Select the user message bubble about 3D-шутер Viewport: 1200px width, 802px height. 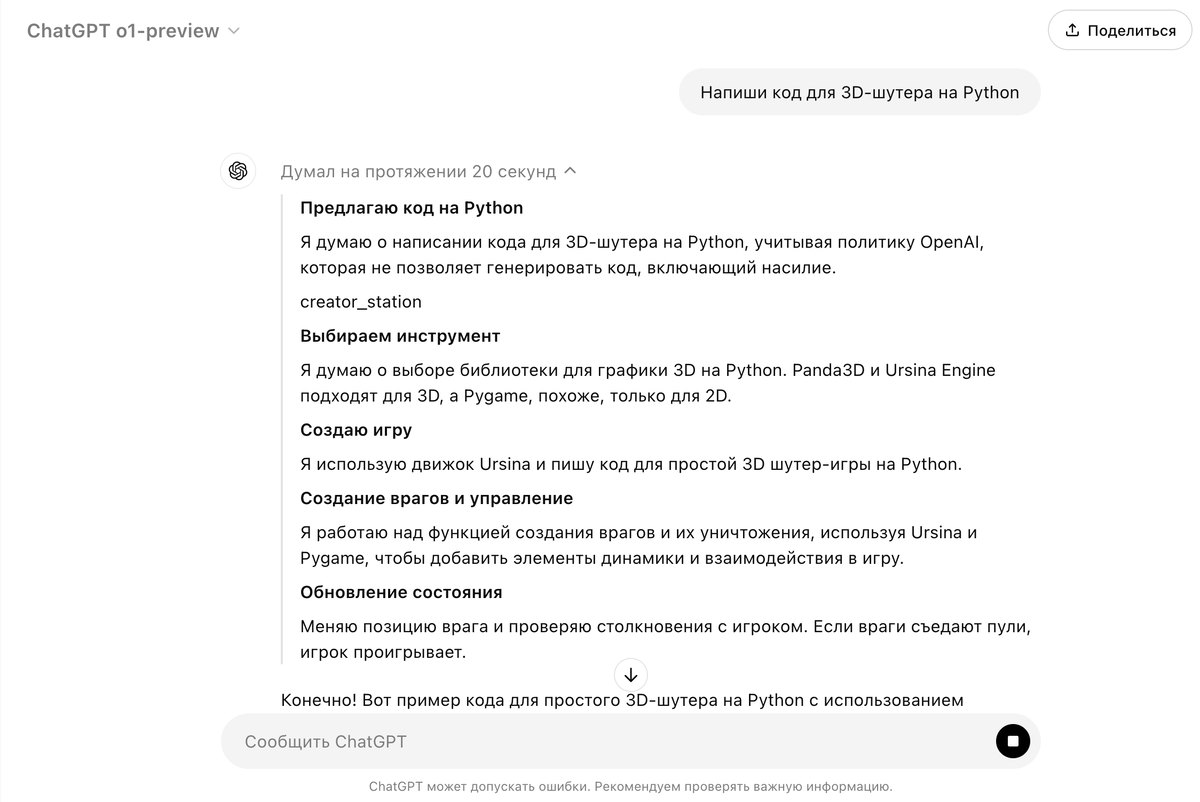[x=860, y=91]
